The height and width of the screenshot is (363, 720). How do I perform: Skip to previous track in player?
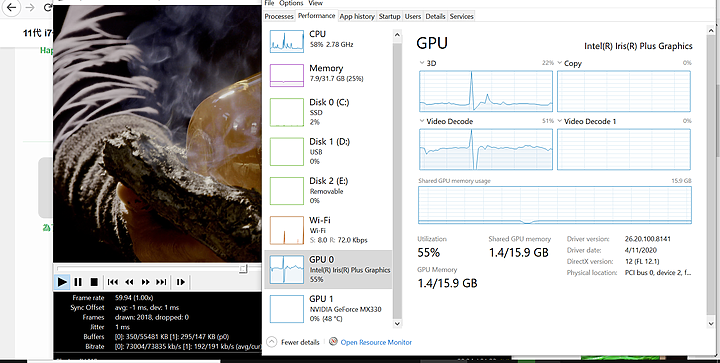[113, 282]
